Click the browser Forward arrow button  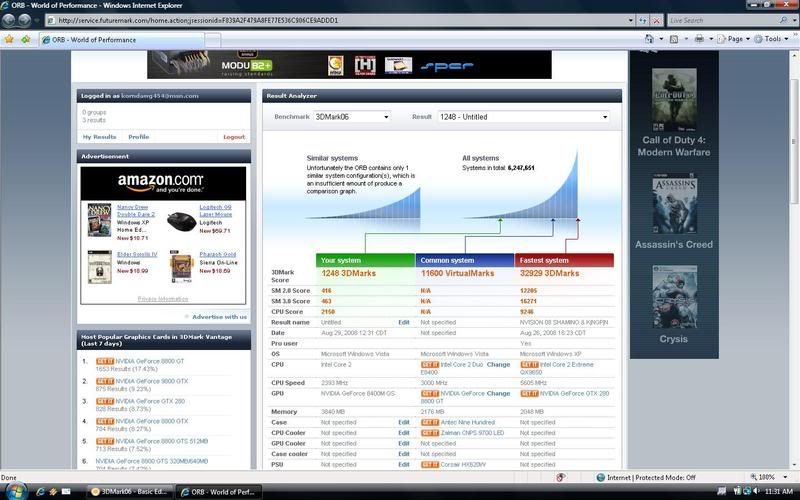click(x=24, y=20)
